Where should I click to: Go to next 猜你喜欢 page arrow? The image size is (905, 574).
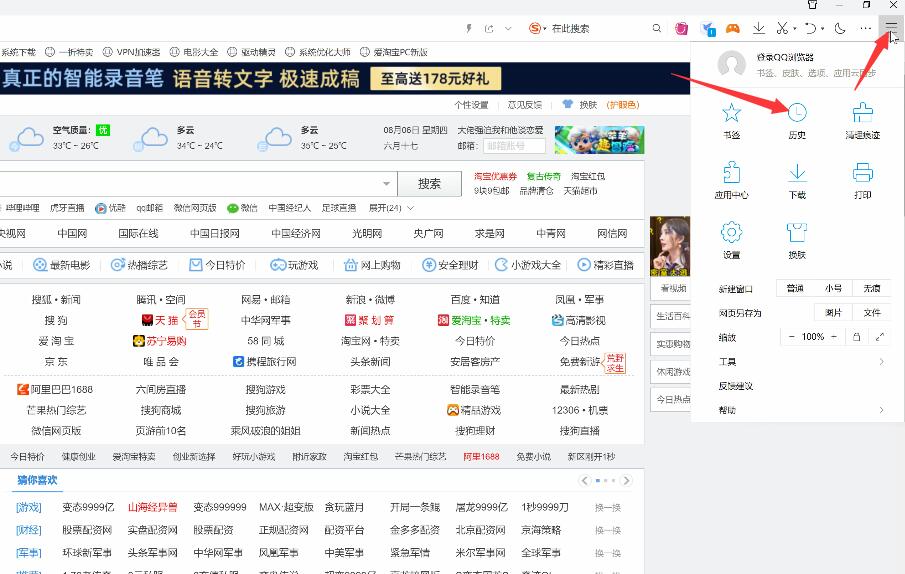coord(626,481)
